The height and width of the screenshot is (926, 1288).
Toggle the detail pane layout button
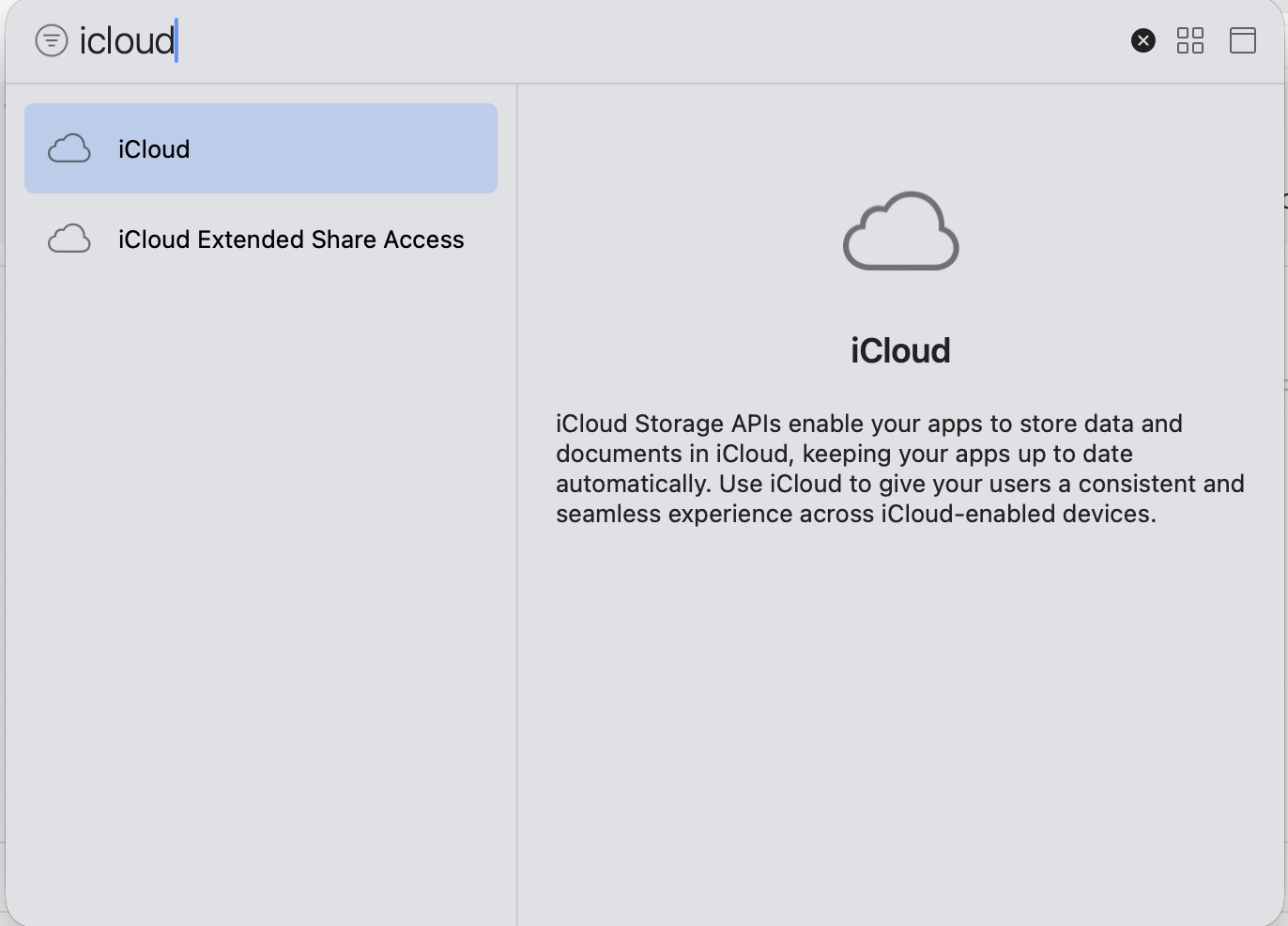tap(1242, 40)
